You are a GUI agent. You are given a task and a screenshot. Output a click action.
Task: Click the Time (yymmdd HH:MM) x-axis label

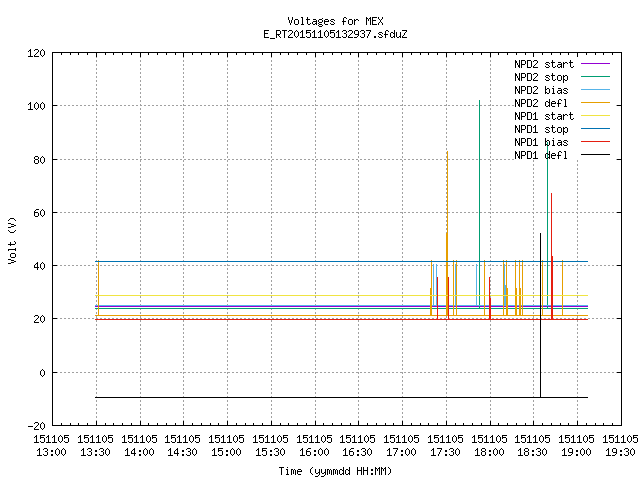[335, 471]
